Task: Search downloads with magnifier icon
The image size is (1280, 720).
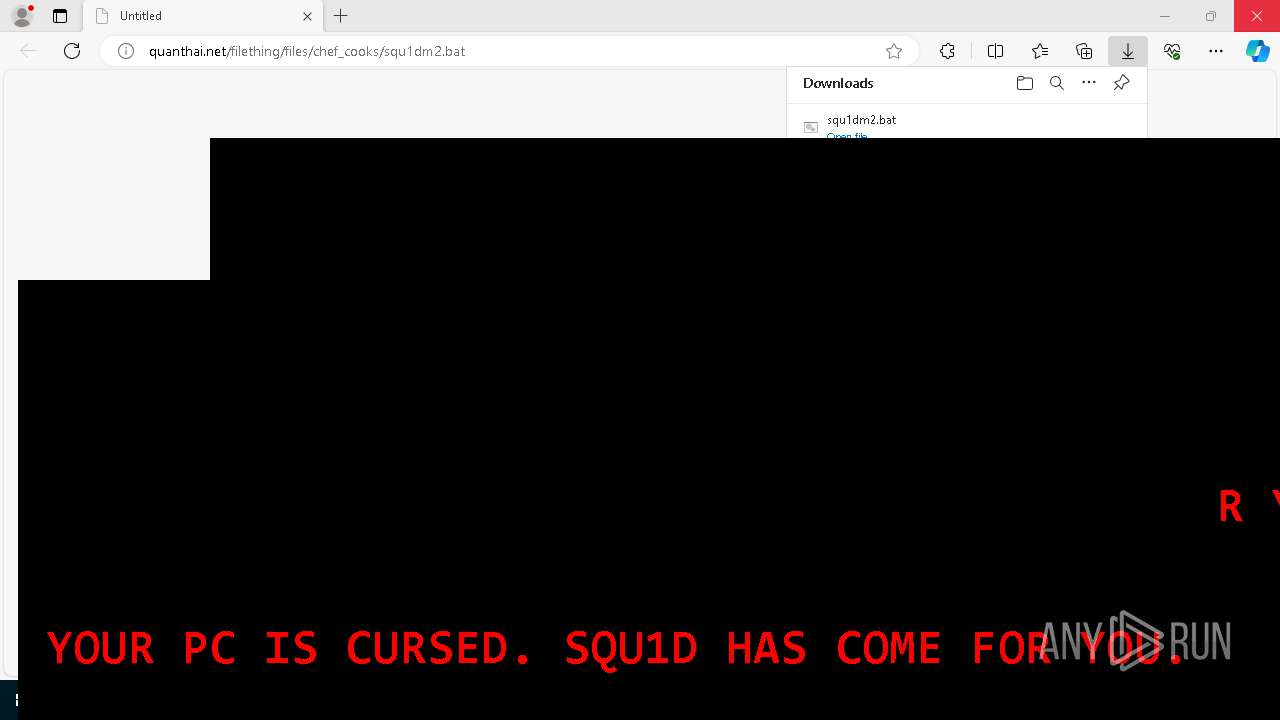Action: (x=1056, y=83)
